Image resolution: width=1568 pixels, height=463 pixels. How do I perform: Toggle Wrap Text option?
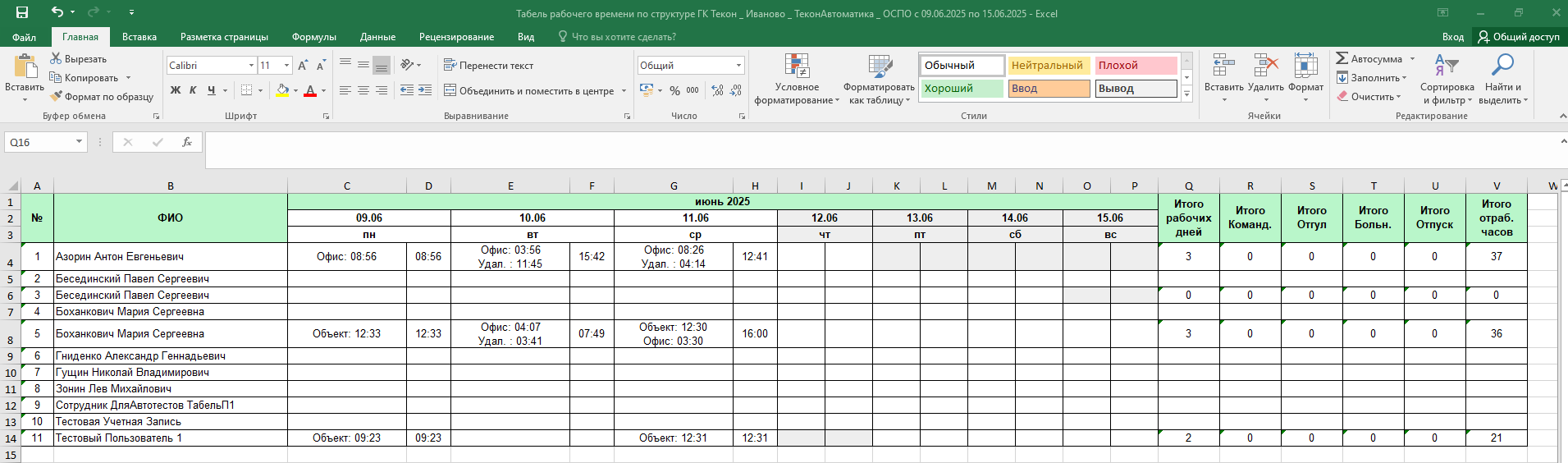tap(488, 66)
